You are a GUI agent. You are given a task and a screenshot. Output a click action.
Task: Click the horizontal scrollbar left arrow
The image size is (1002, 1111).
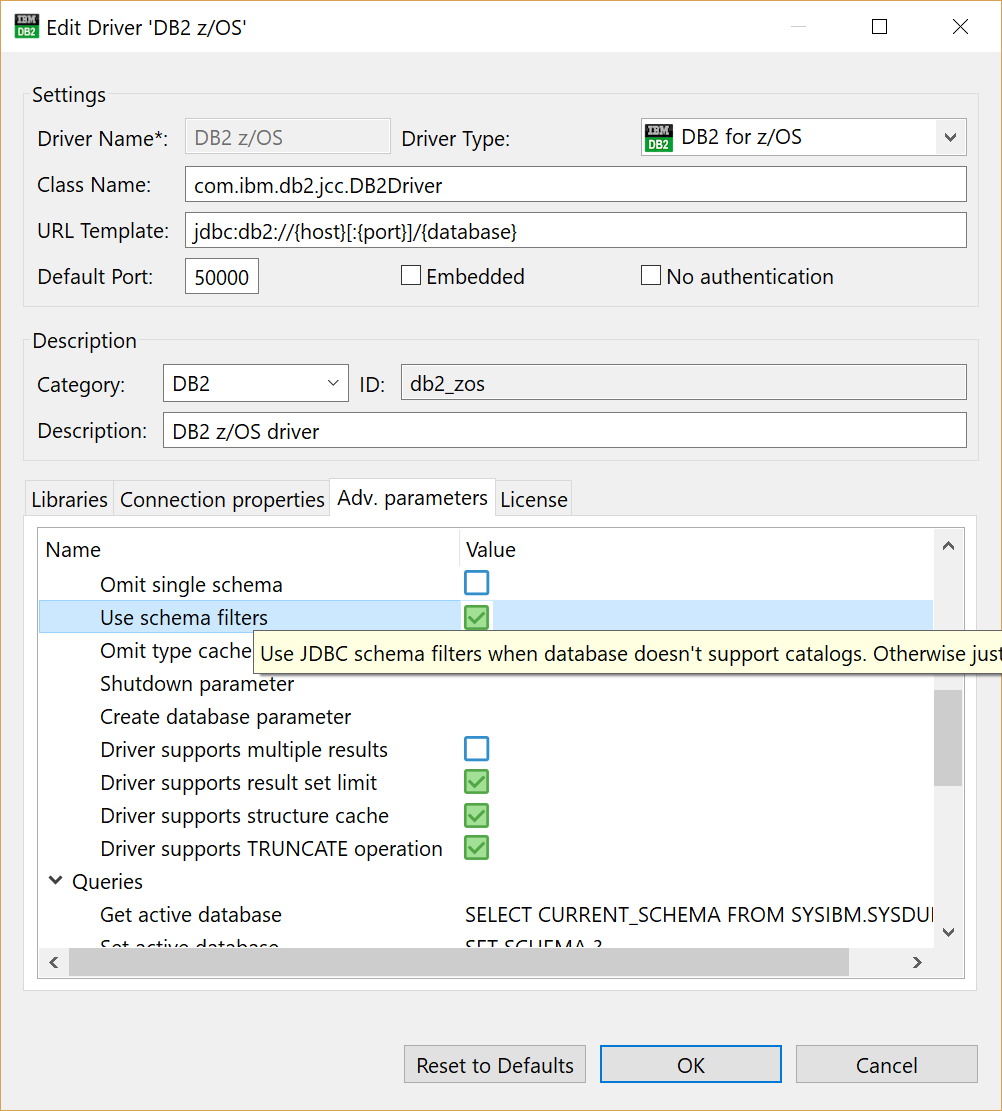[x=54, y=962]
